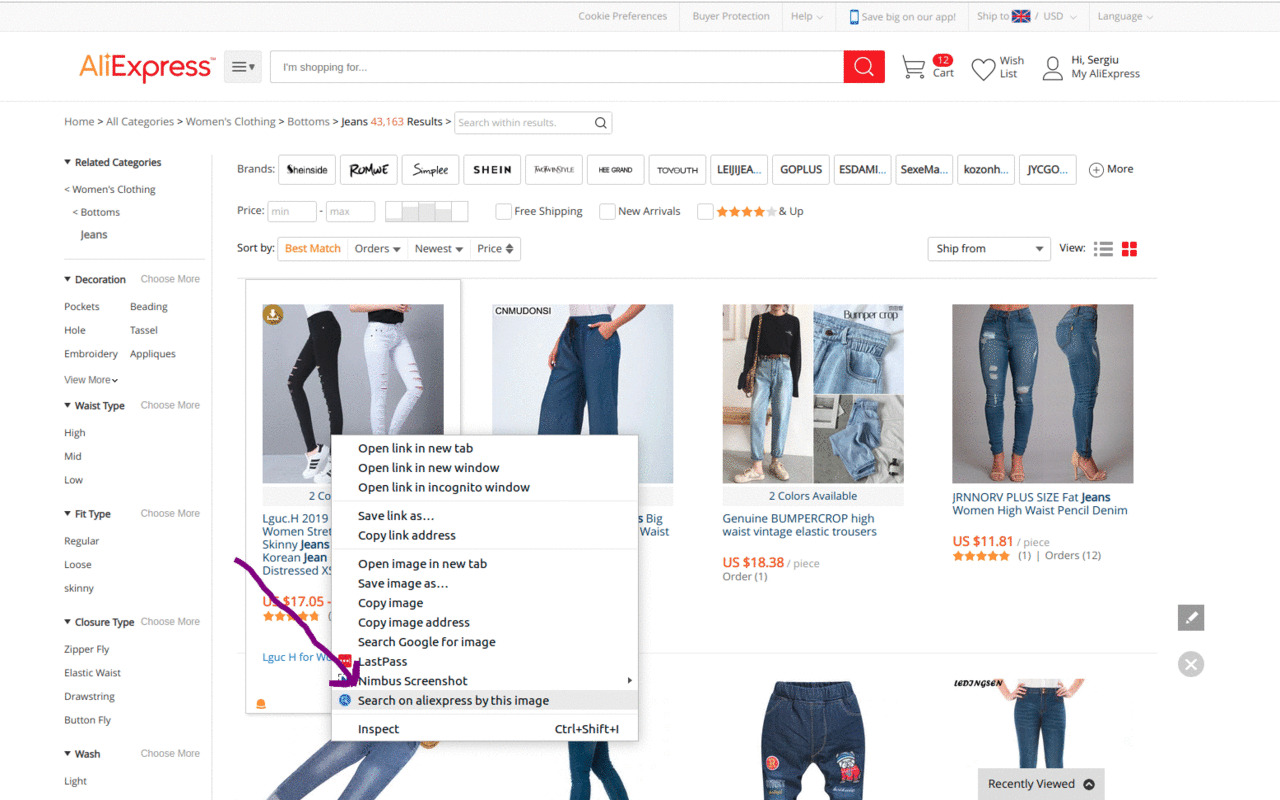Image resolution: width=1280 pixels, height=800 pixels.
Task: Open the BUMPERCROP jeans product thumbnail
Action: tap(813, 394)
